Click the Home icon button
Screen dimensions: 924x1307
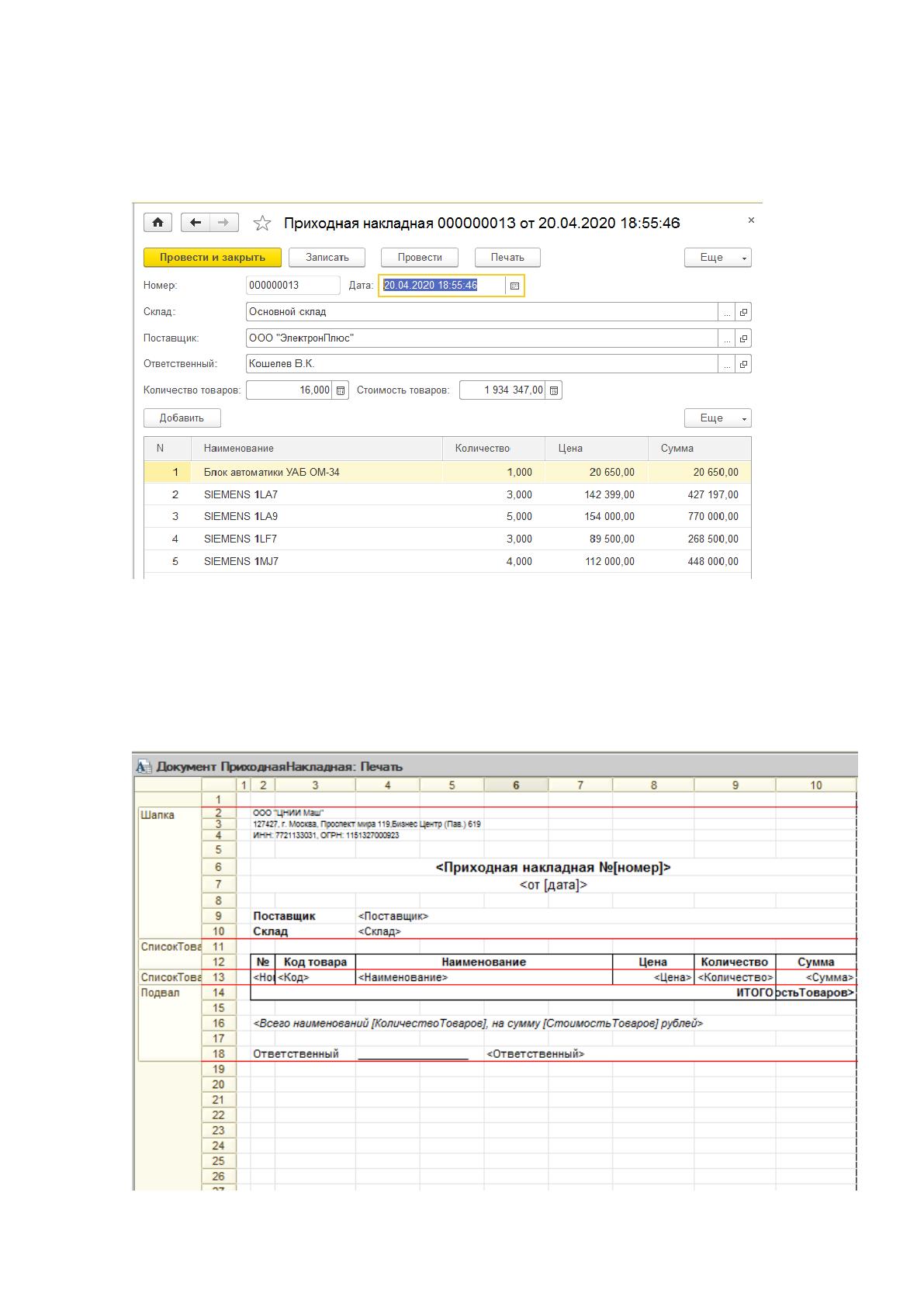pyautogui.click(x=157, y=223)
